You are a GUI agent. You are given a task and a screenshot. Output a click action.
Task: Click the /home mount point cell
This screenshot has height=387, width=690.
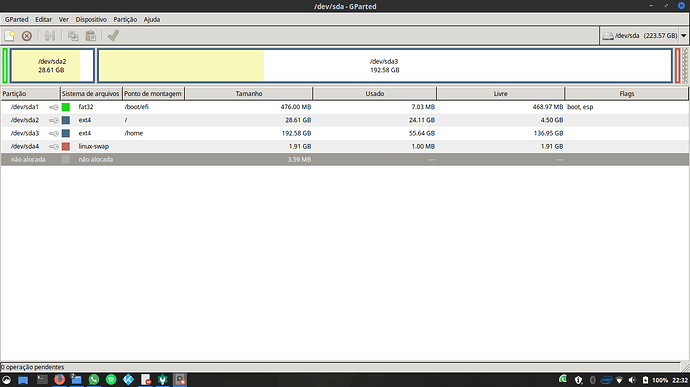[134, 133]
